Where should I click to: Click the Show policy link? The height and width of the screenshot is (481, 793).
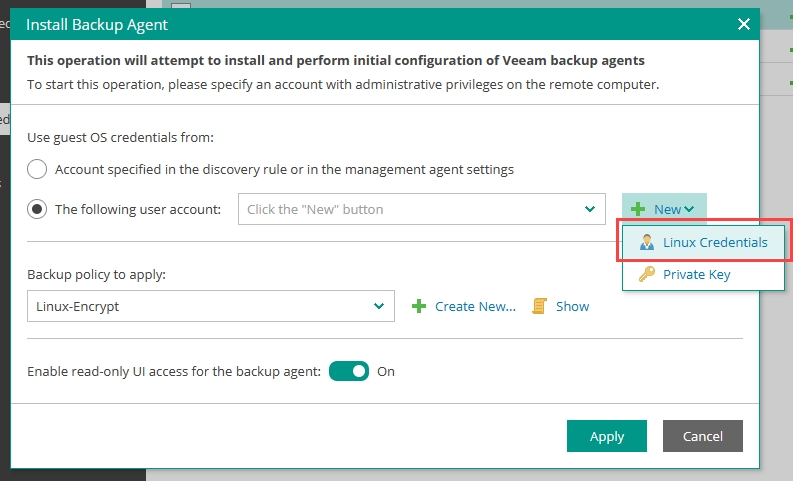point(572,306)
